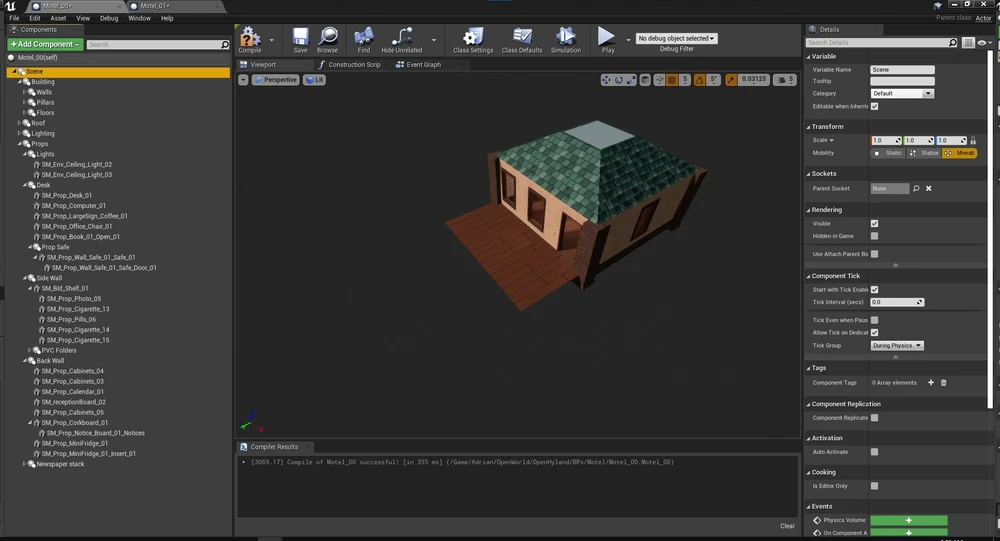Open the Asset menu
The height and width of the screenshot is (541, 1000).
coord(58,18)
